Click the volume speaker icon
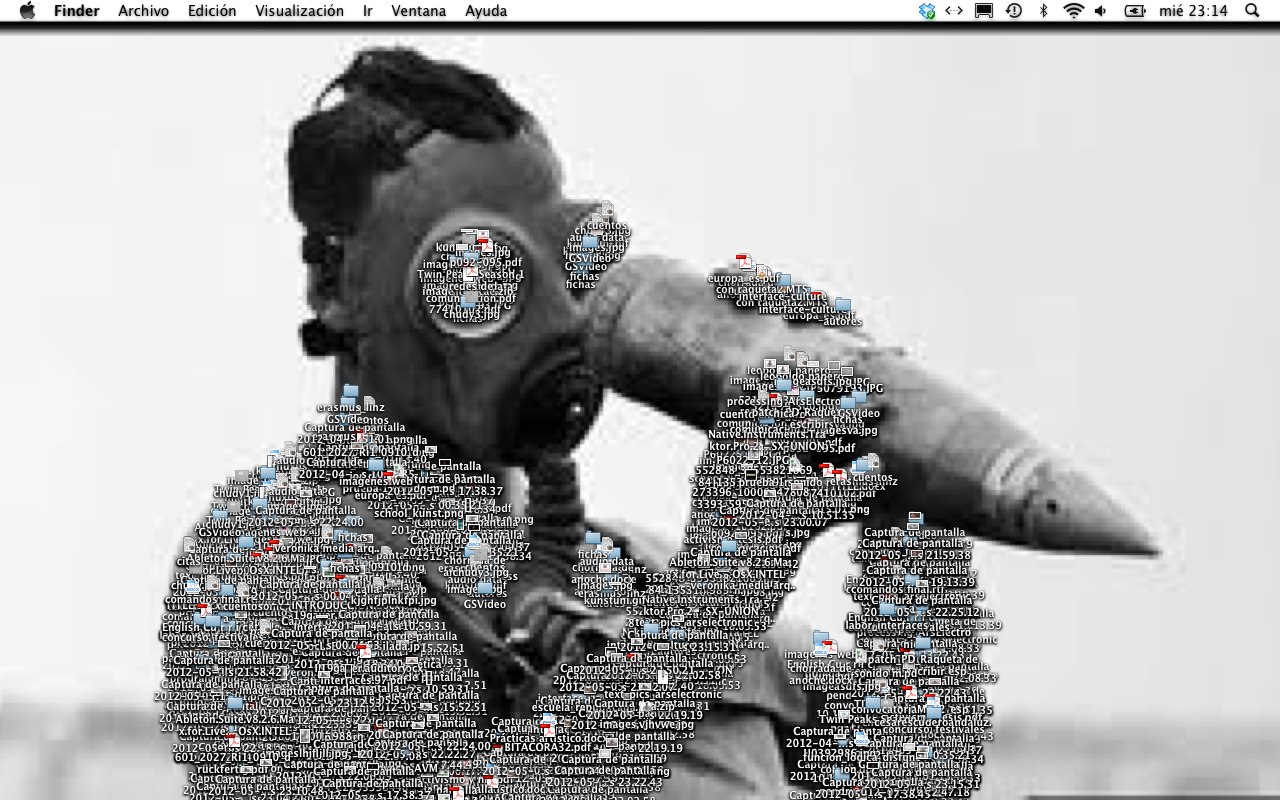1280x800 pixels. coord(1101,11)
